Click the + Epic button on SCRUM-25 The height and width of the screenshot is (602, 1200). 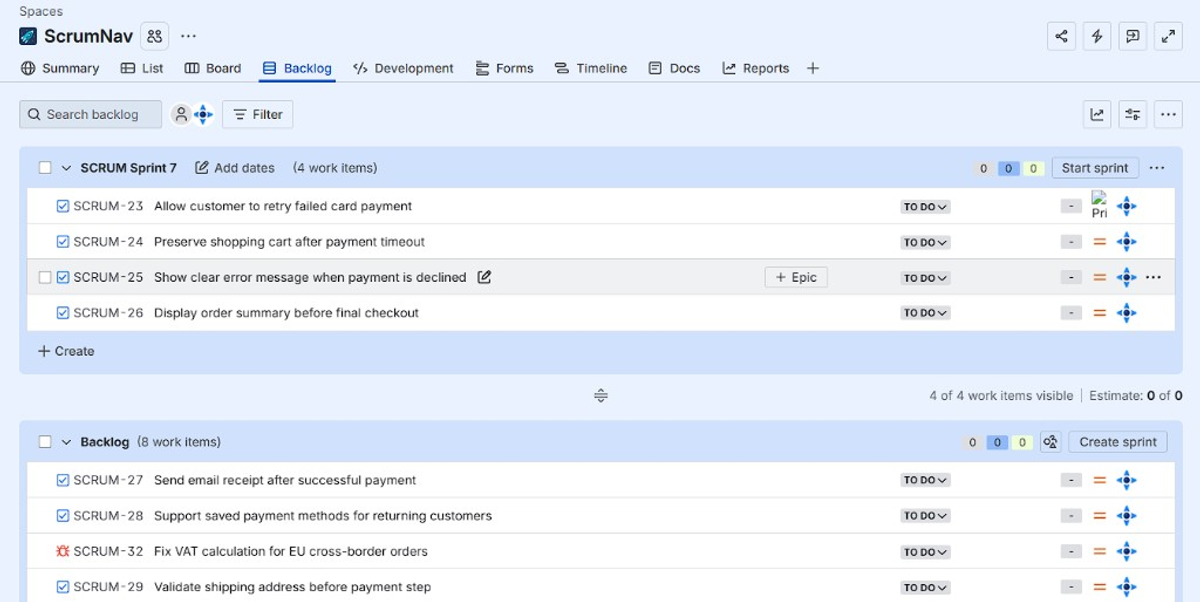(796, 277)
